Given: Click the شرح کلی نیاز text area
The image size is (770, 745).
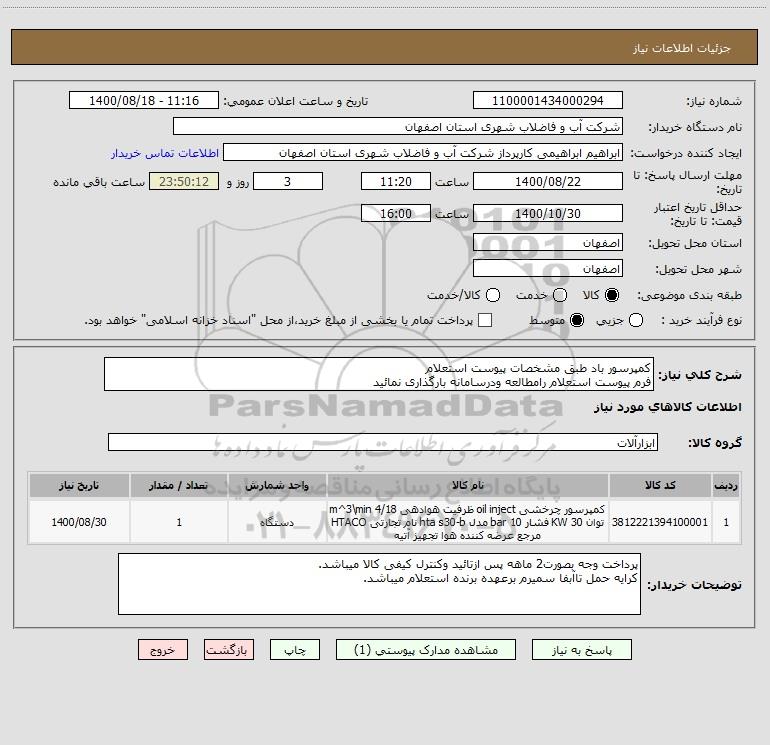Looking at the screenshot, I should click(379, 375).
